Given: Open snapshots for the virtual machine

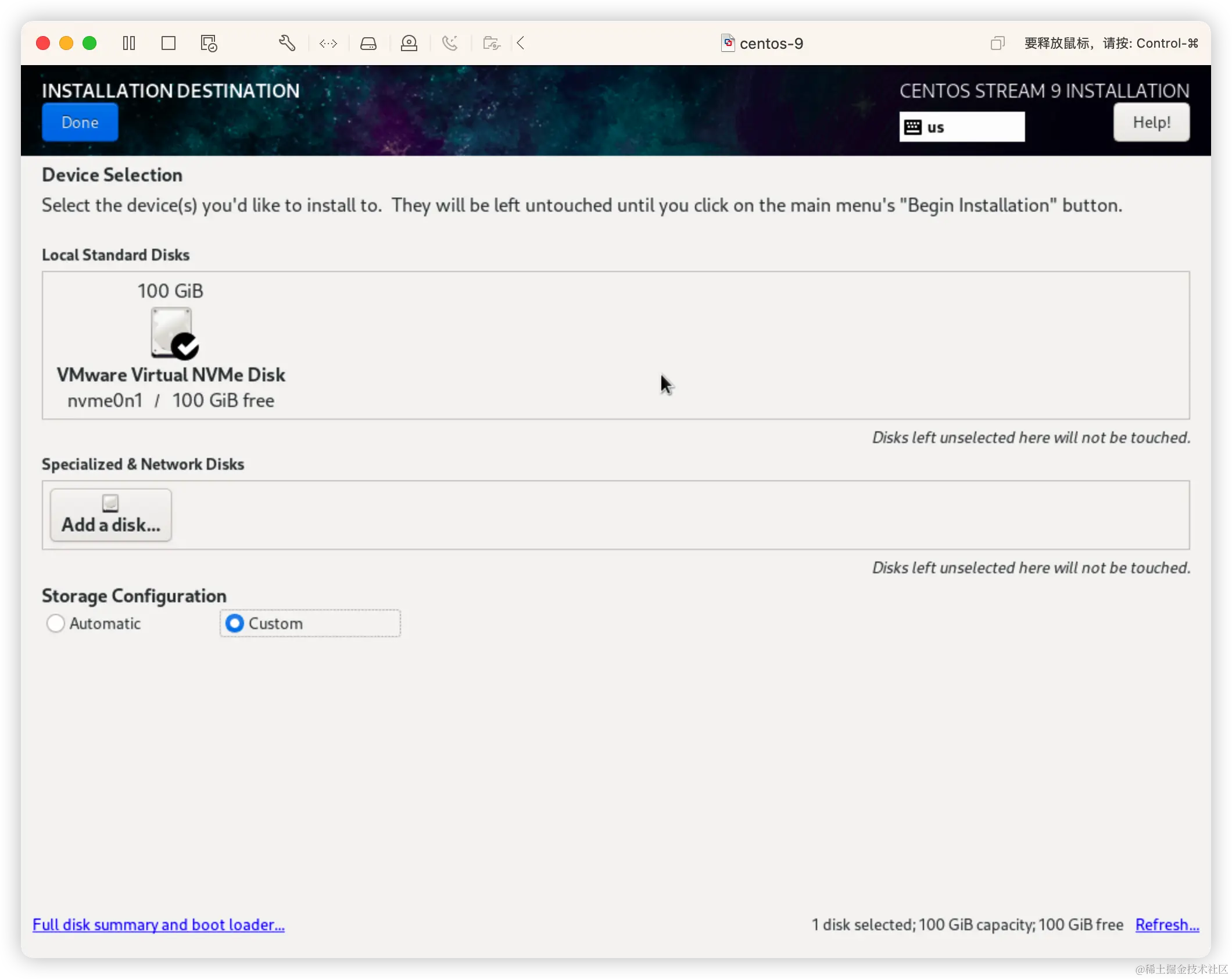Looking at the screenshot, I should click(208, 43).
